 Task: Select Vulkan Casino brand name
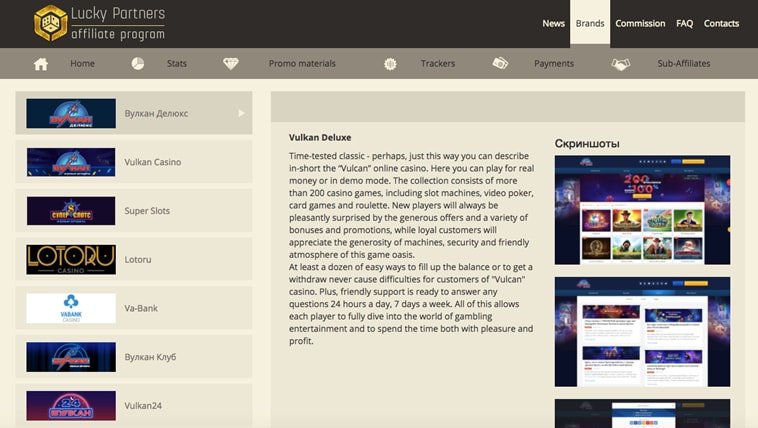pyautogui.click(x=153, y=162)
